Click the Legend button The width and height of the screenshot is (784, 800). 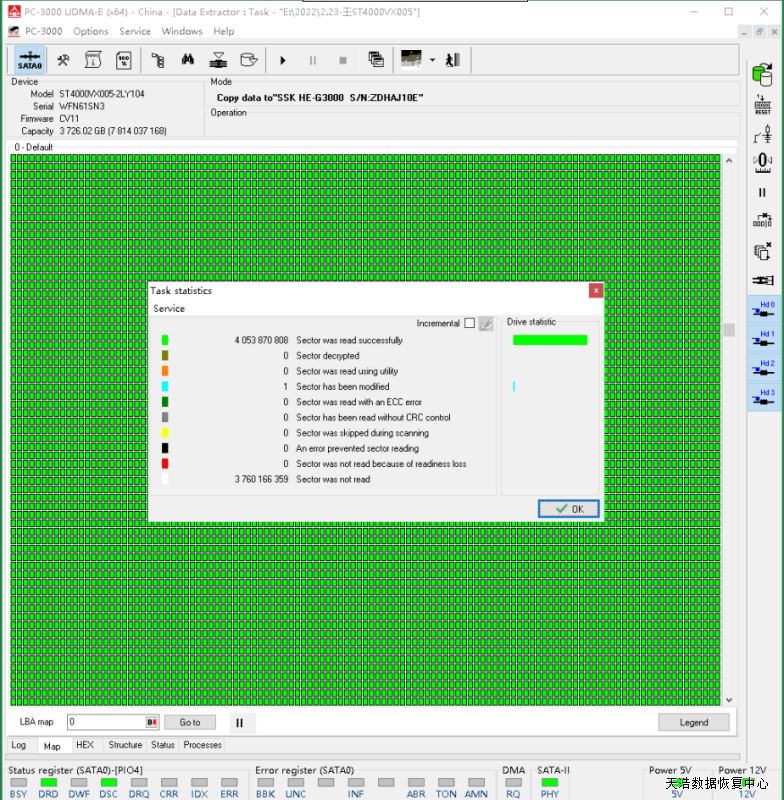coord(693,722)
